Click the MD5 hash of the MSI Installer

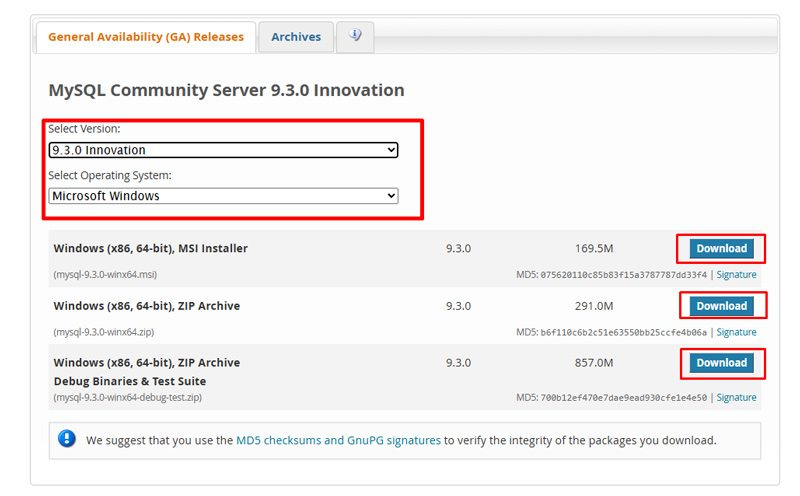click(x=623, y=275)
